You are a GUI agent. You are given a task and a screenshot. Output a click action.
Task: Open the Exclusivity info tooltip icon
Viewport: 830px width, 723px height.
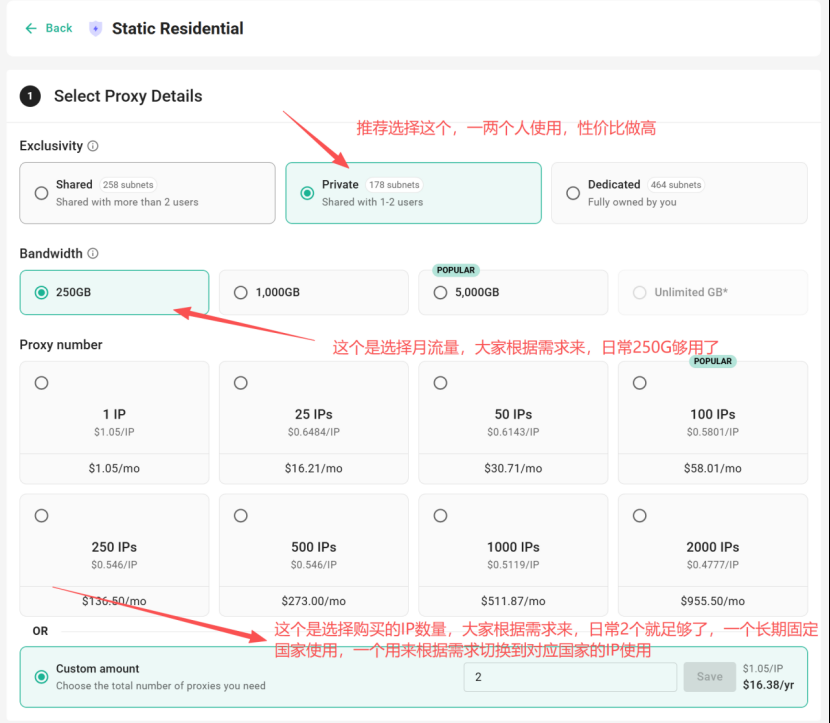[x=93, y=146]
